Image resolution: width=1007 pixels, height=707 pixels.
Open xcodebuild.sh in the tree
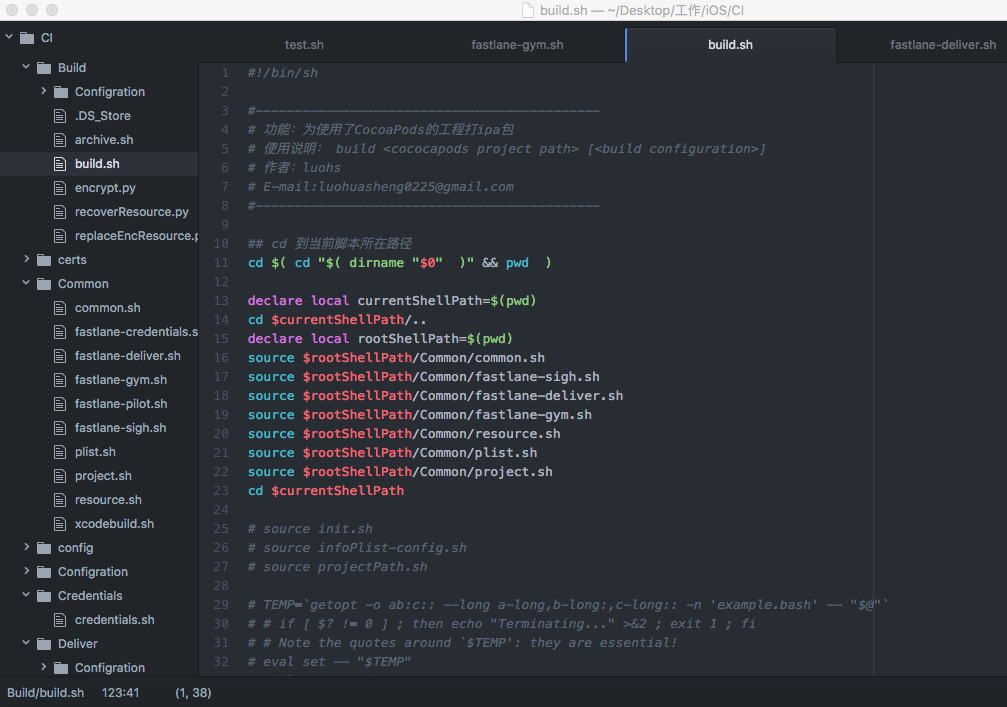click(x=114, y=524)
